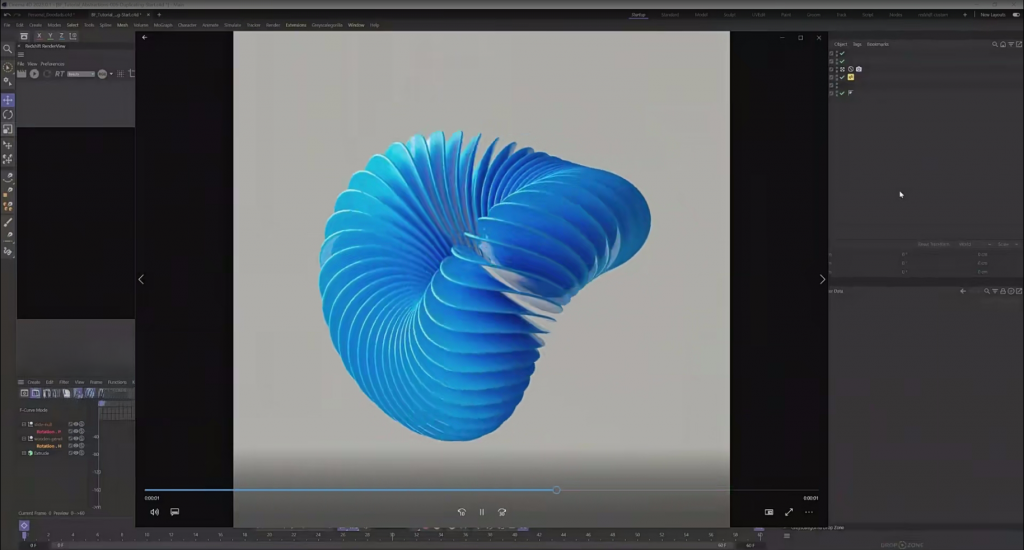The image size is (1024, 550).
Task: Enter full screen in video player
Action: (789, 512)
